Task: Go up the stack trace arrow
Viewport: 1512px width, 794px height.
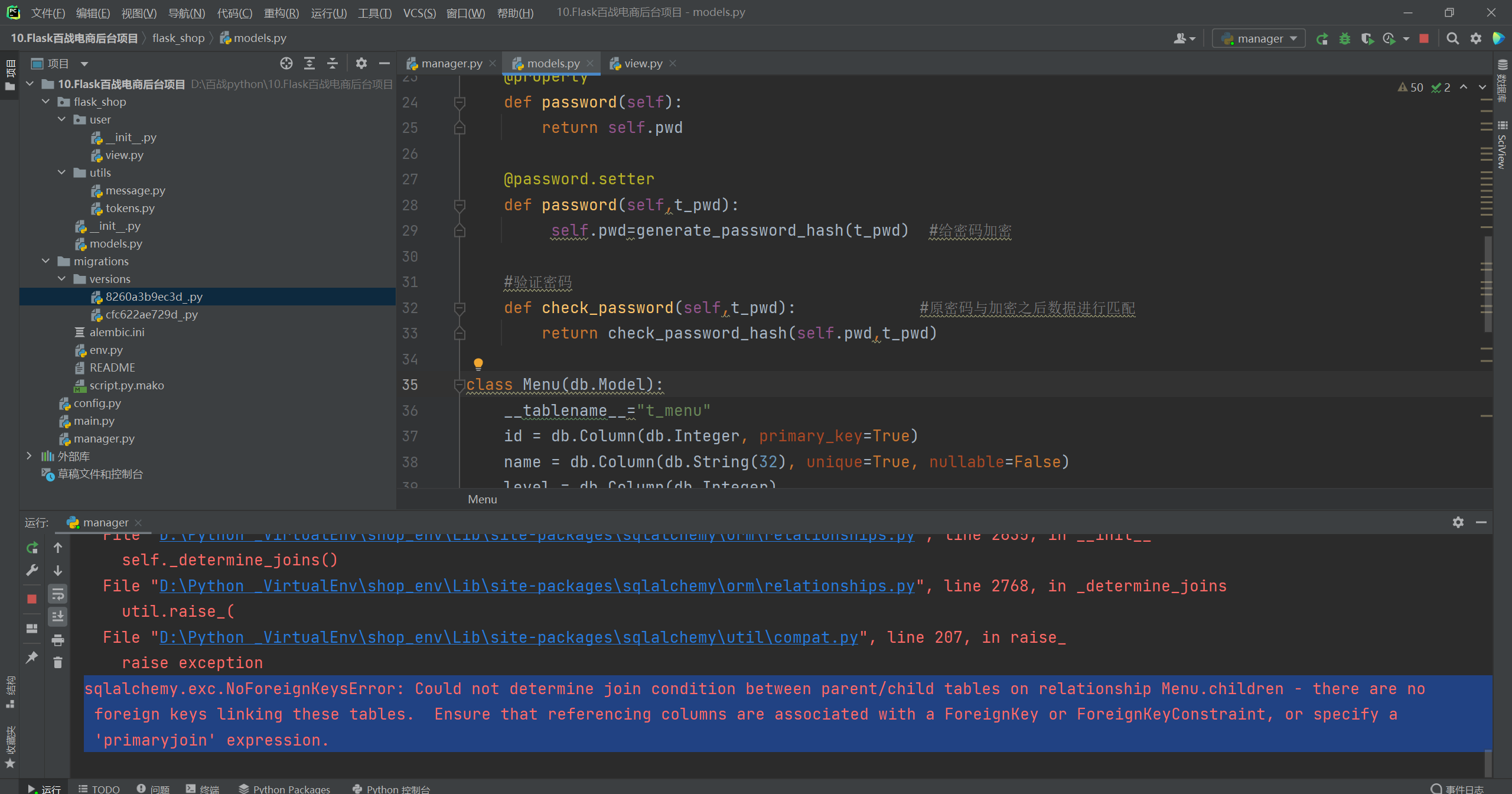Action: 58,548
